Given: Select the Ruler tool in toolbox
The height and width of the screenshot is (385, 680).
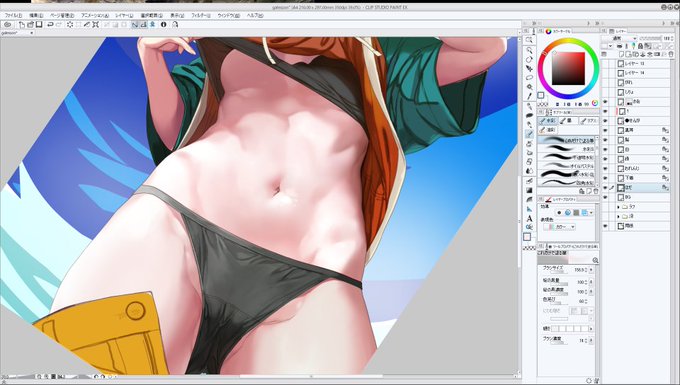Looking at the screenshot, I should coord(529,209).
